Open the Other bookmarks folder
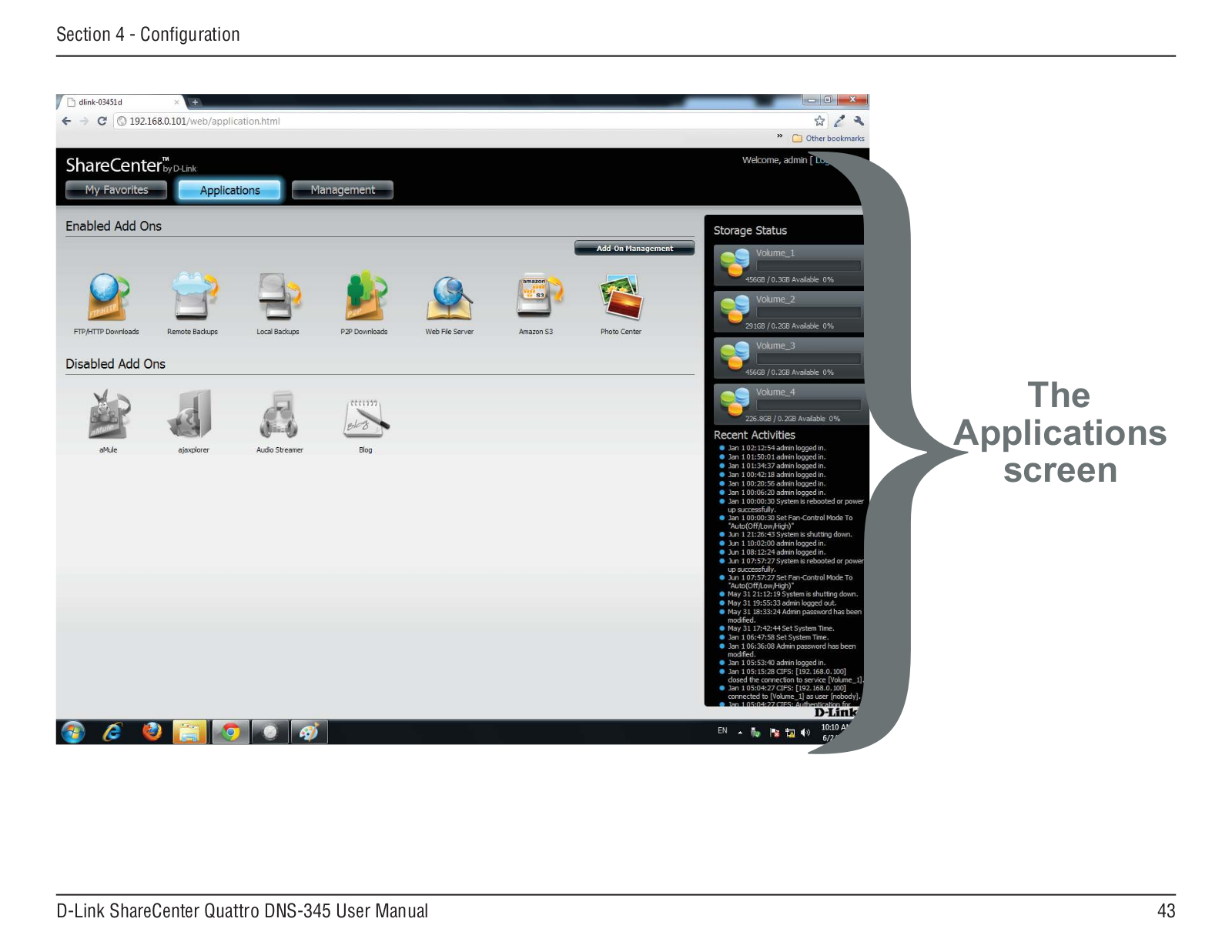1232x952 pixels. [829, 139]
